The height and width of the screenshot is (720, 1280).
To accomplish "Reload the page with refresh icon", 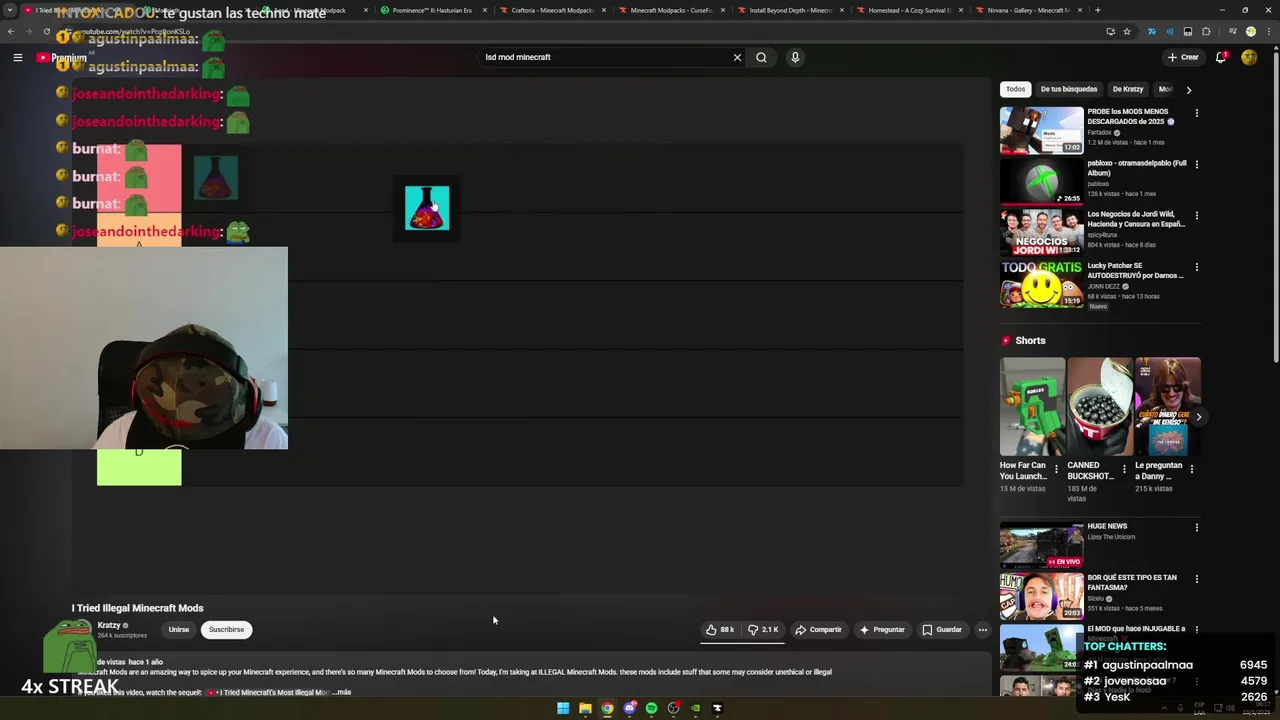I will (46, 31).
